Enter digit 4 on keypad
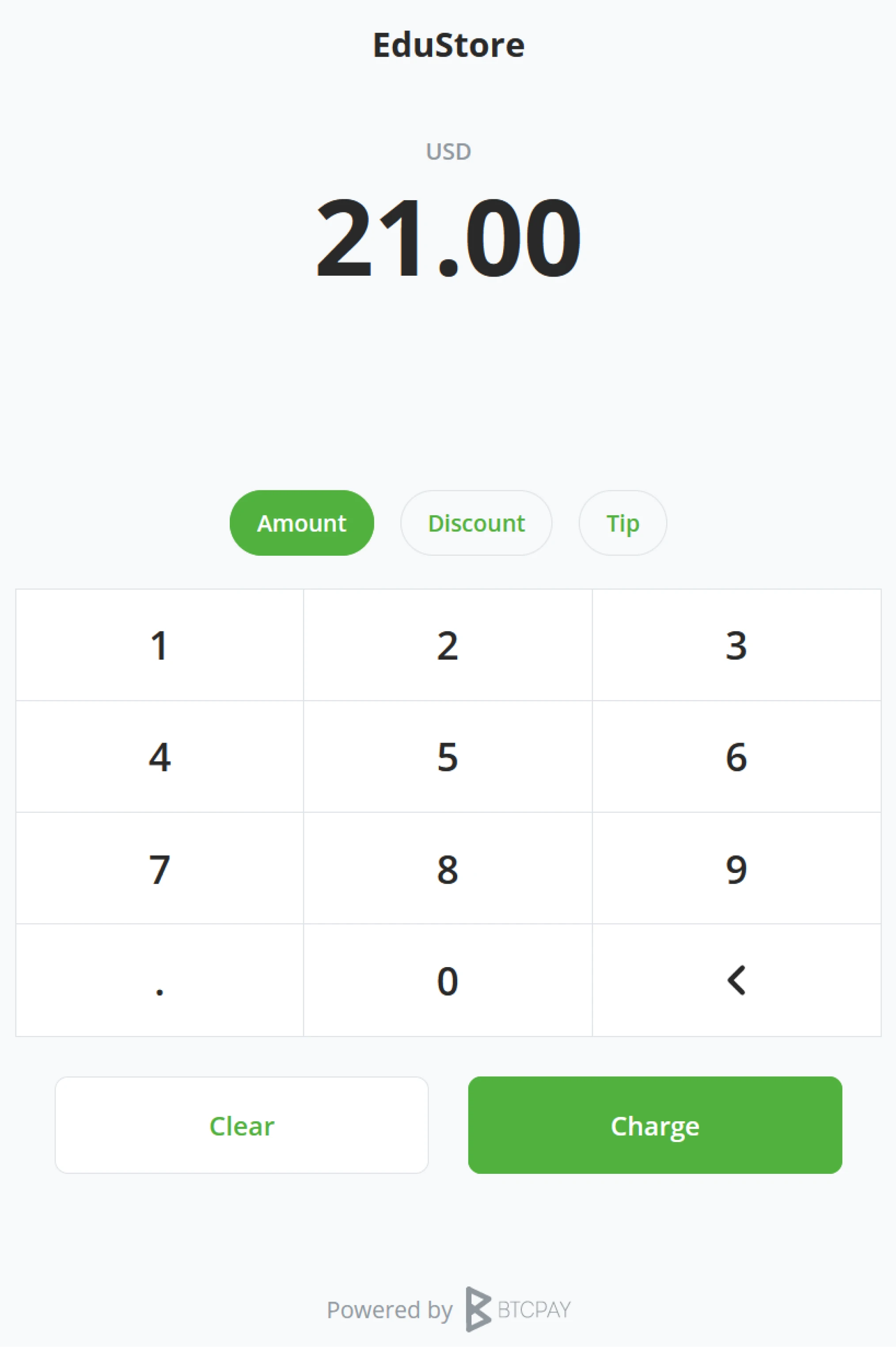Viewport: 896px width, 1347px height. point(159,756)
